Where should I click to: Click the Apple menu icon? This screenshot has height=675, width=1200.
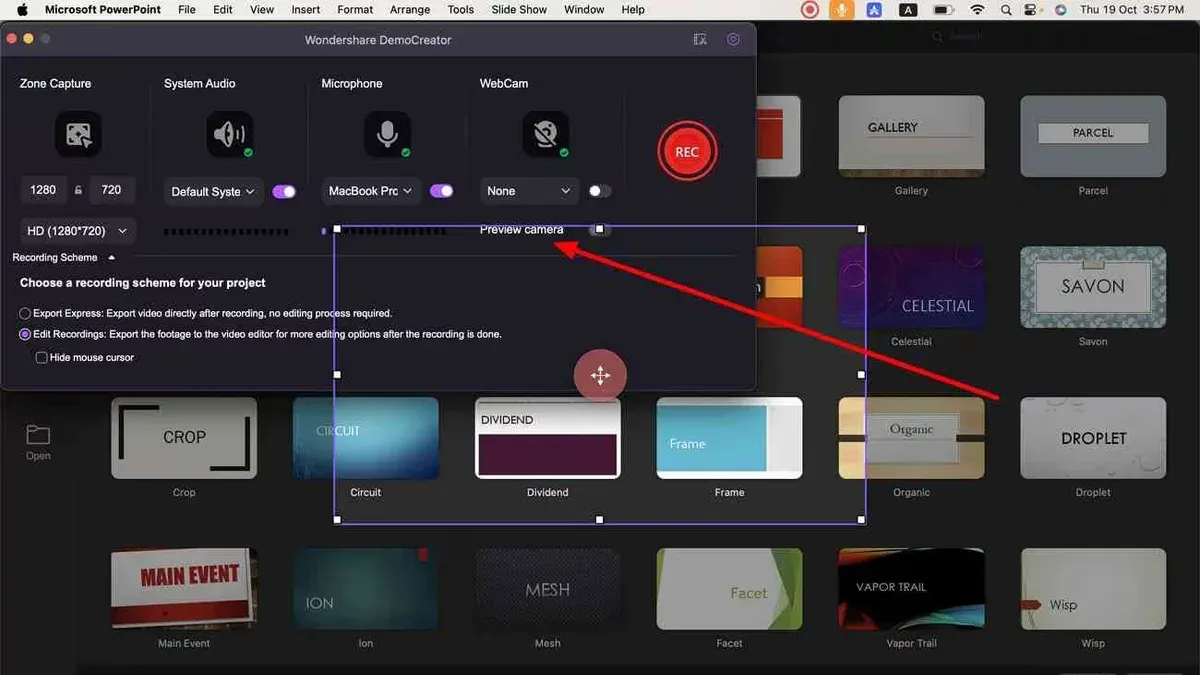[x=21, y=10]
